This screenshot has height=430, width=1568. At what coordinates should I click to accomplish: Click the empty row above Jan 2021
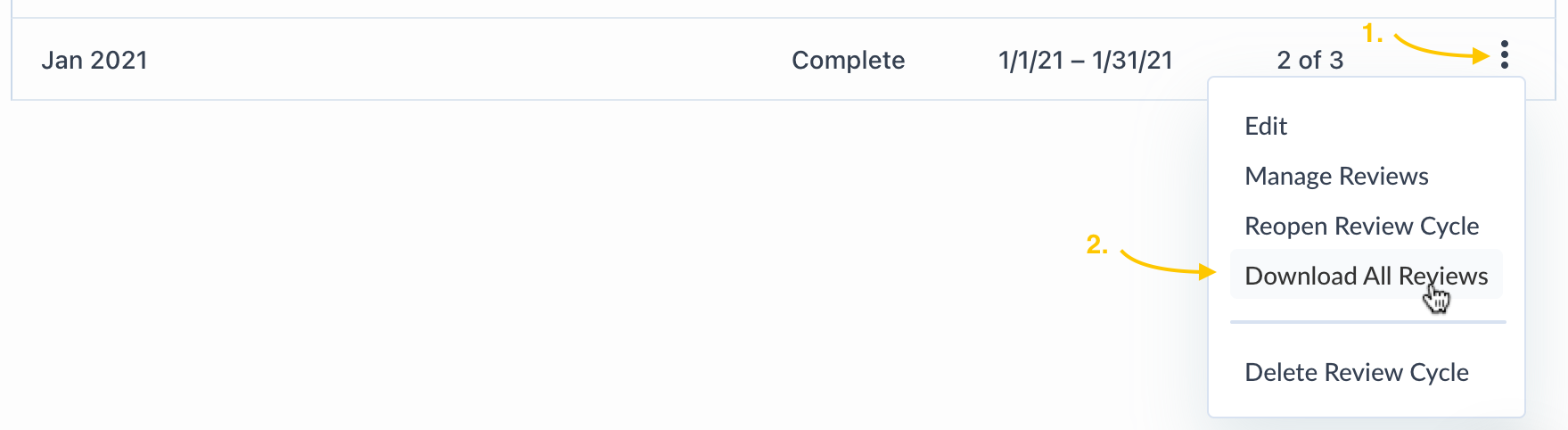tap(713, 8)
